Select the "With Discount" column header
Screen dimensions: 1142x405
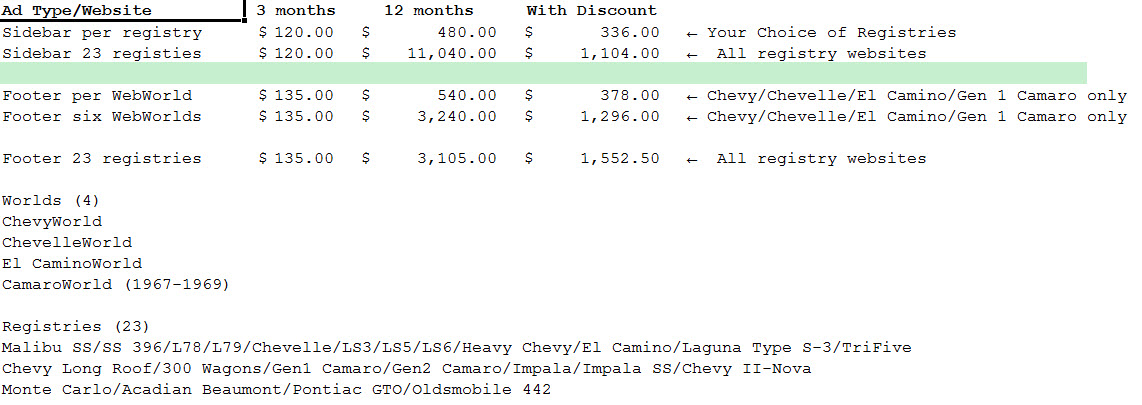click(592, 11)
